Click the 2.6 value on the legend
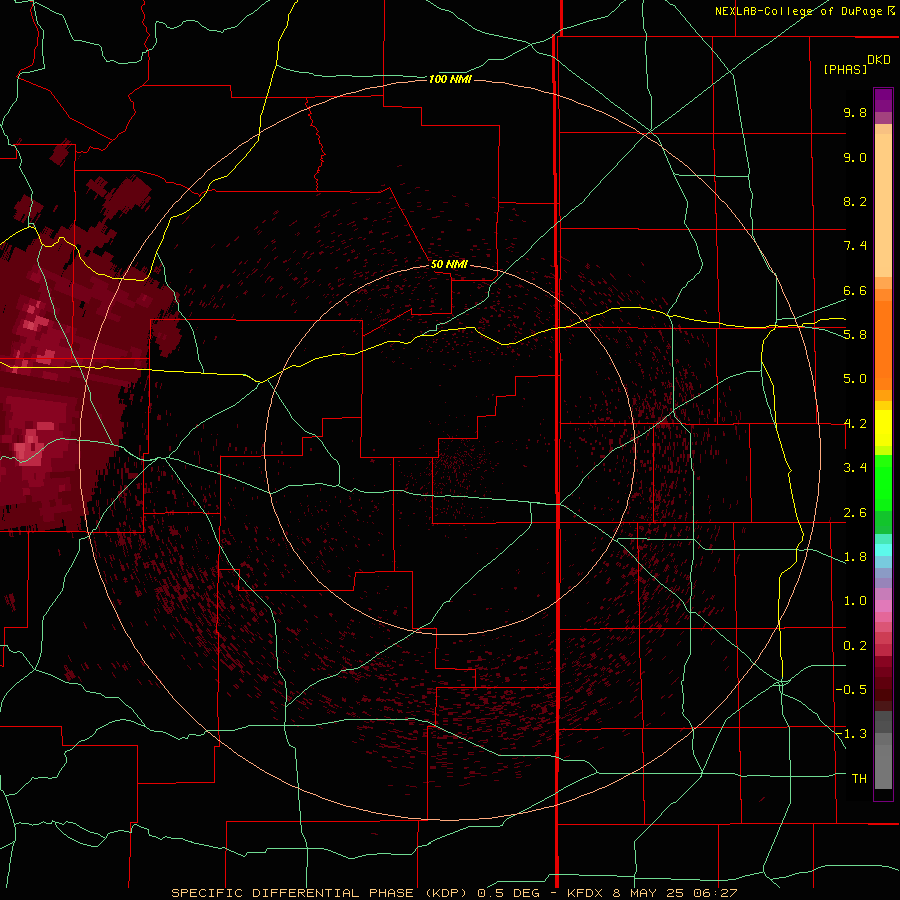Screen dimensions: 900x900 coord(855,513)
